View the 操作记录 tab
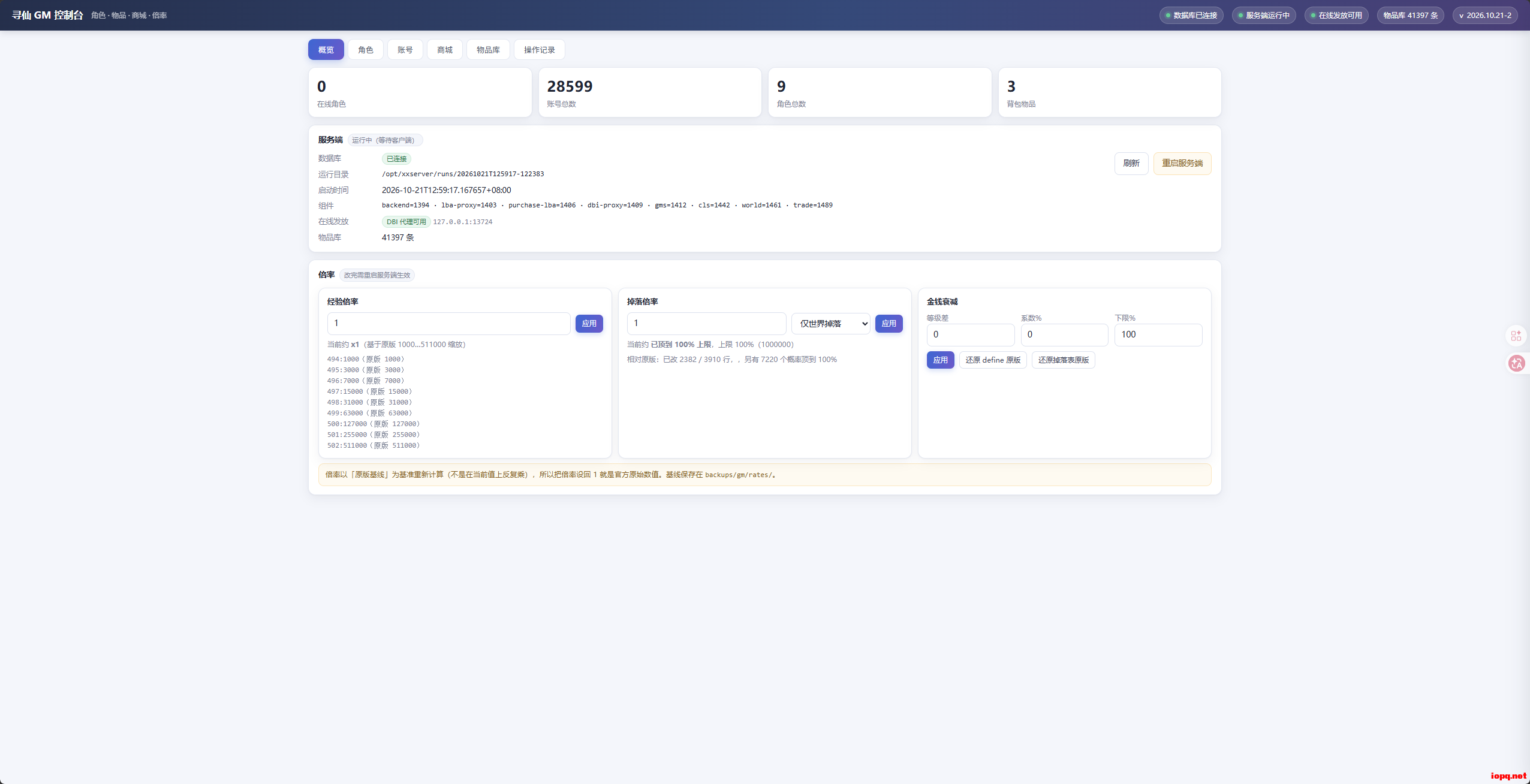This screenshot has height=784, width=1530. click(540, 50)
